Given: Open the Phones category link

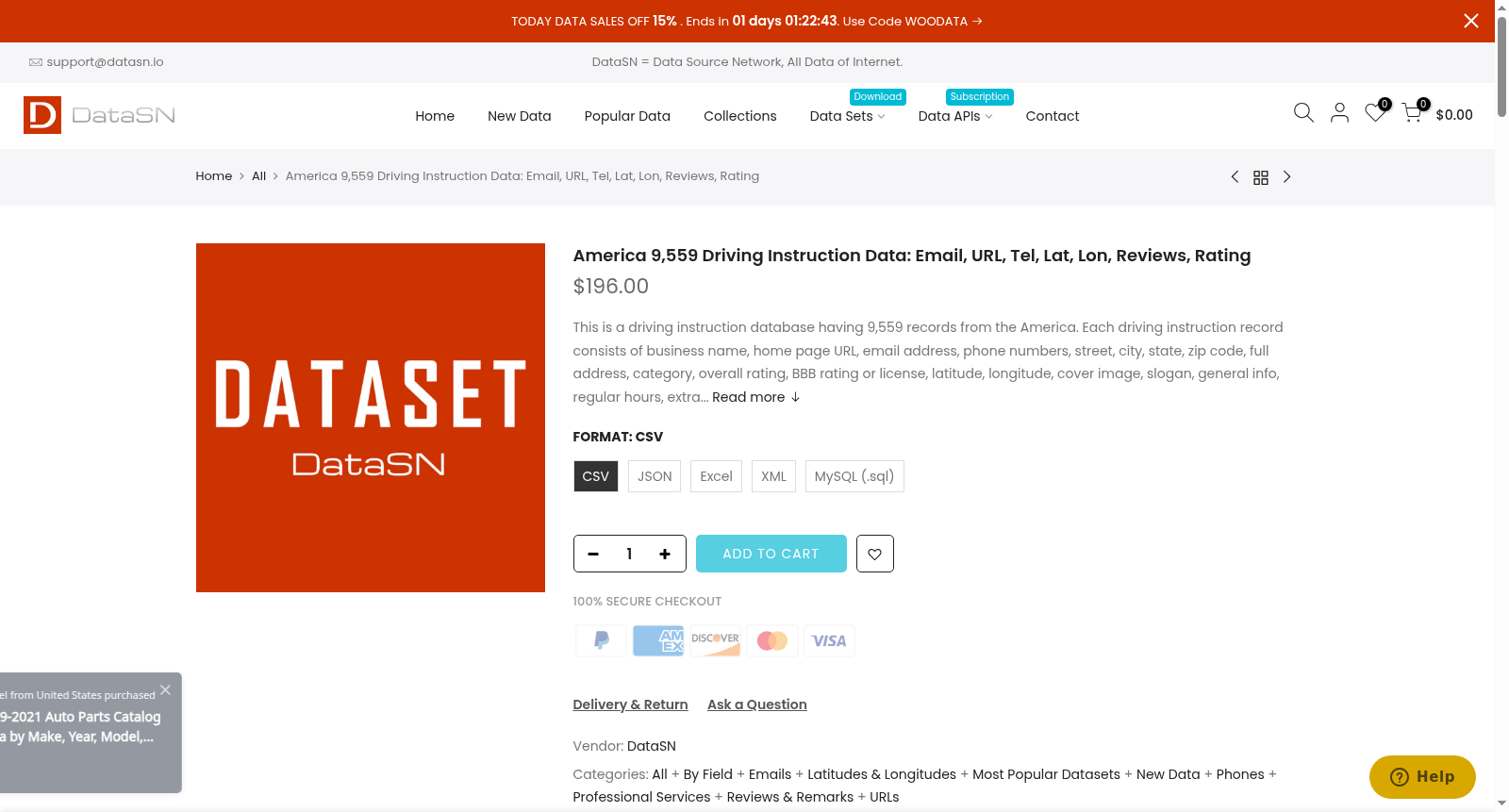Looking at the screenshot, I should click(1240, 774).
